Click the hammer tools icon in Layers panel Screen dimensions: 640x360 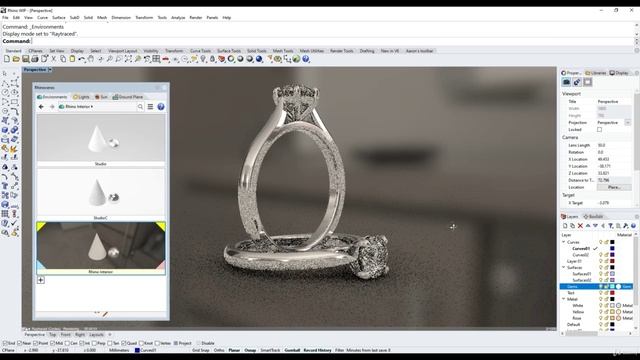pyautogui.click(x=626, y=226)
